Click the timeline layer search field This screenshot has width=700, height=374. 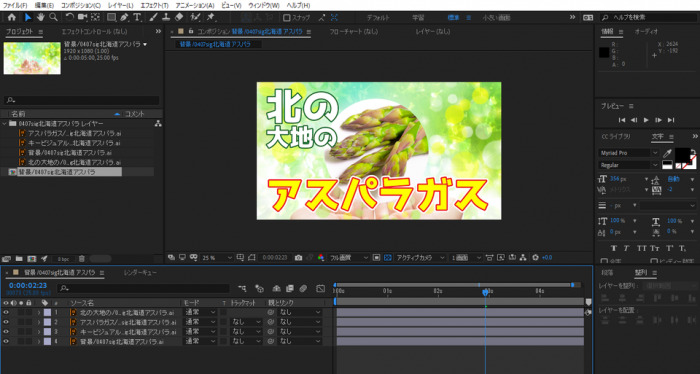144,289
